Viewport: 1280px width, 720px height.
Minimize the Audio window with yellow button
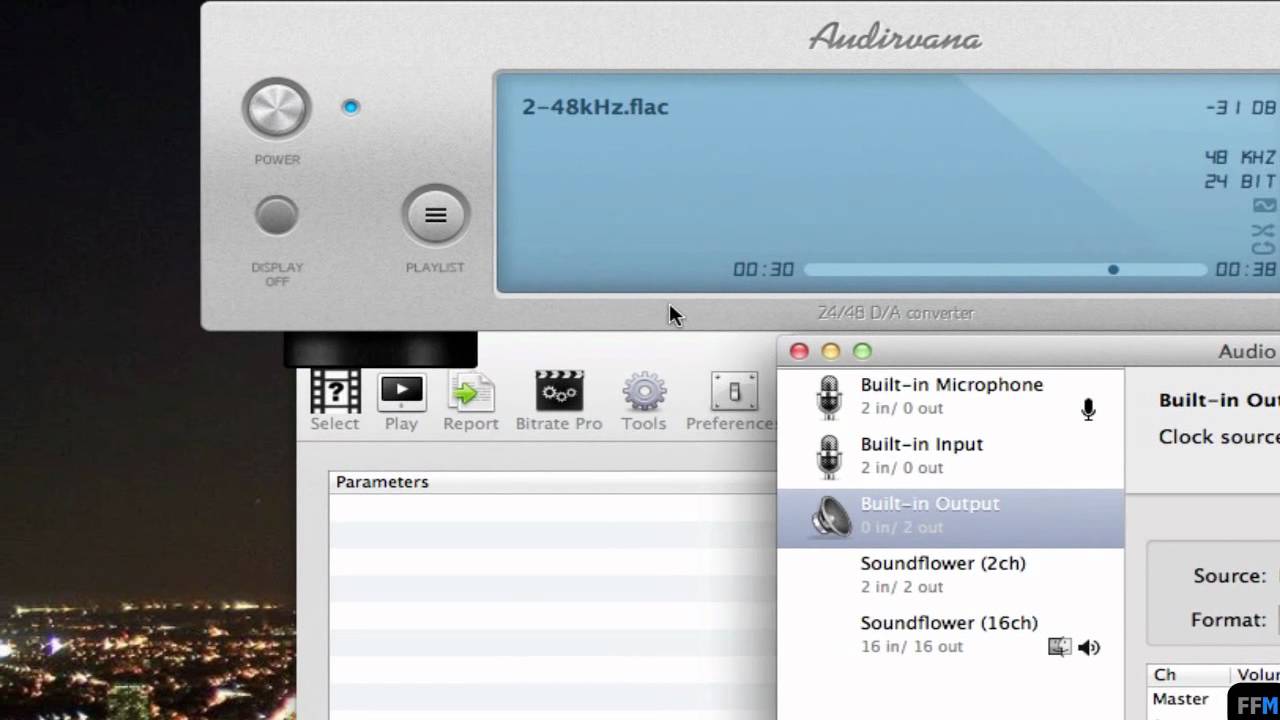(x=830, y=351)
